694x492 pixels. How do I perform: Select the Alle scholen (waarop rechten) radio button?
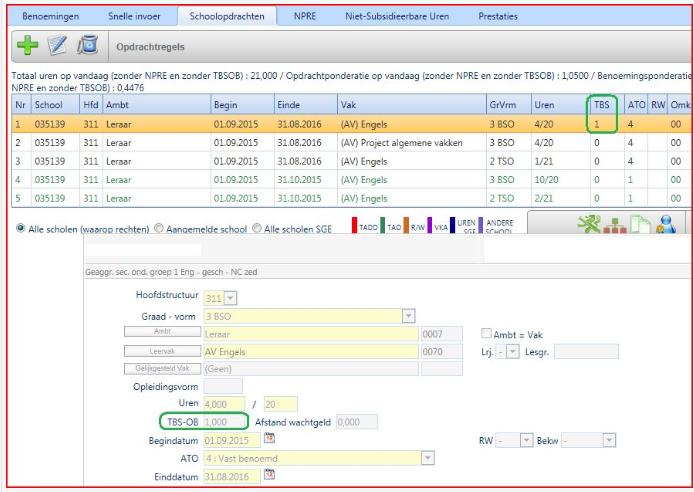point(20,228)
